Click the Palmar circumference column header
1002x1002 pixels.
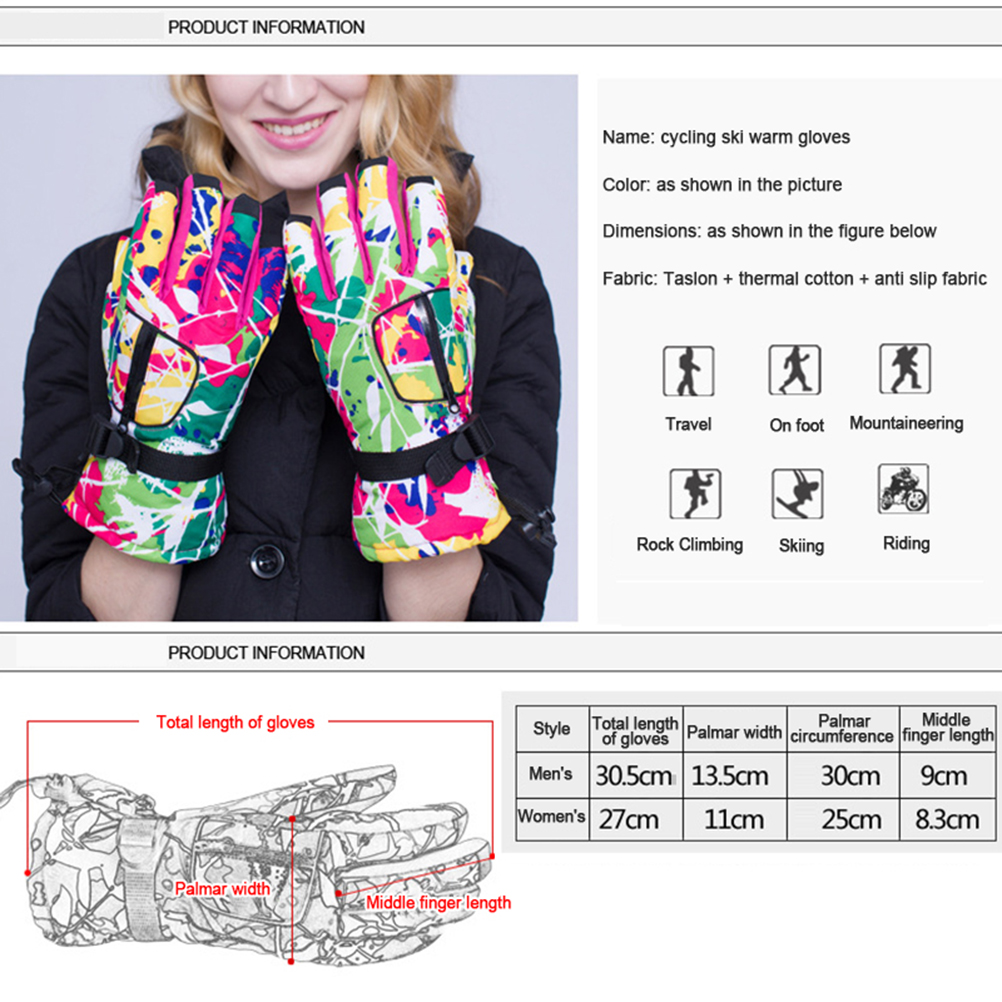pos(842,729)
